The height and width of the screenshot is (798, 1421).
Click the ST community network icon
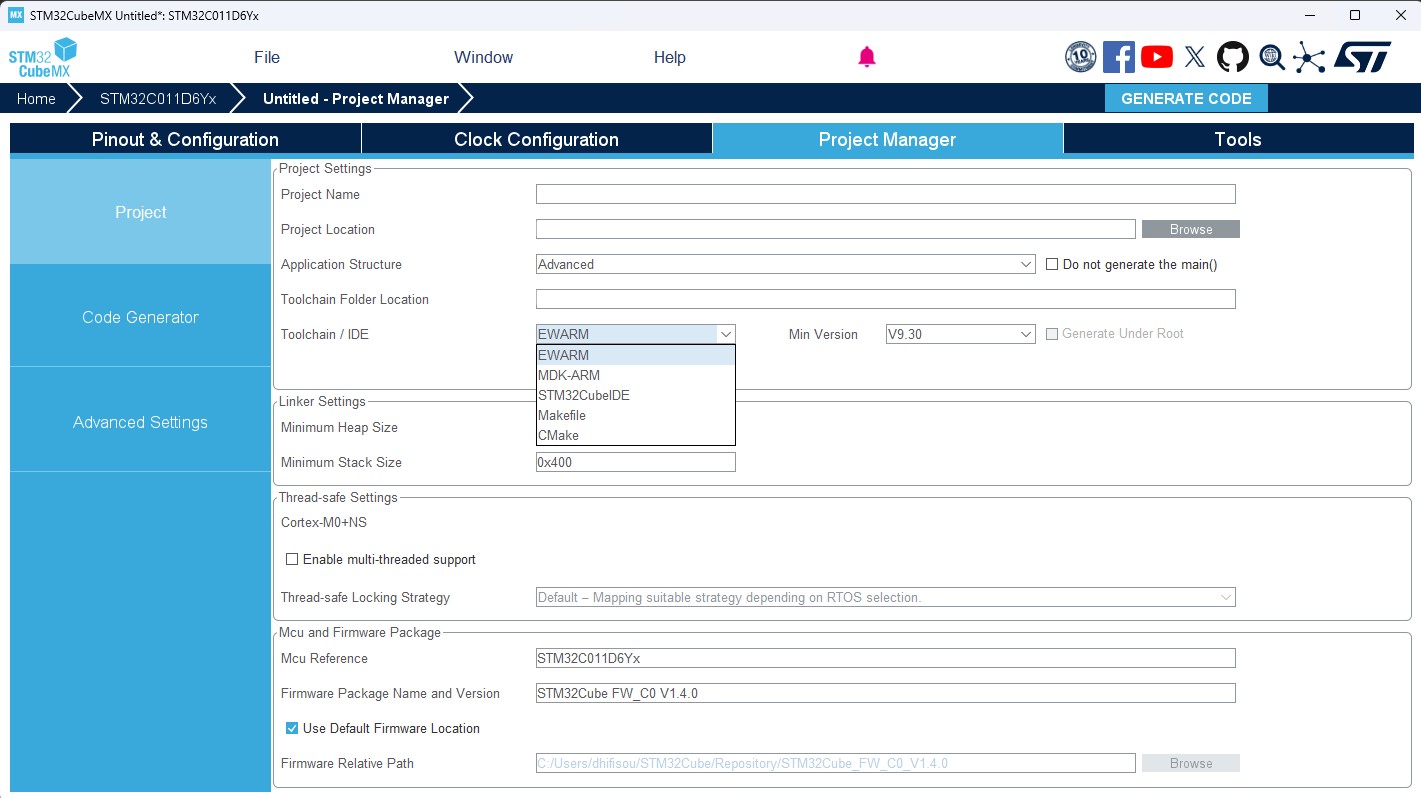pos(1309,57)
